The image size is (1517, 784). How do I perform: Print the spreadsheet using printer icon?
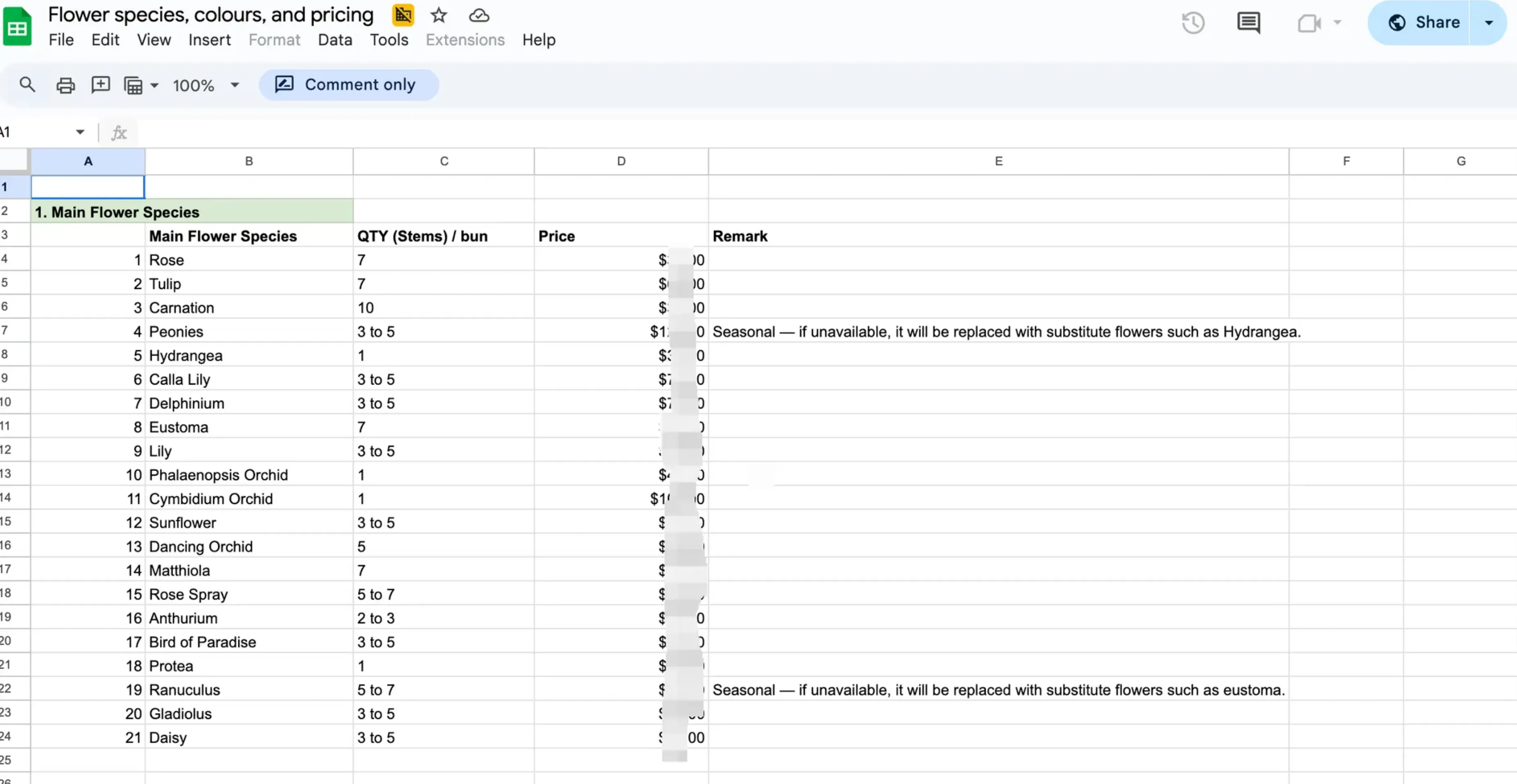pyautogui.click(x=65, y=86)
